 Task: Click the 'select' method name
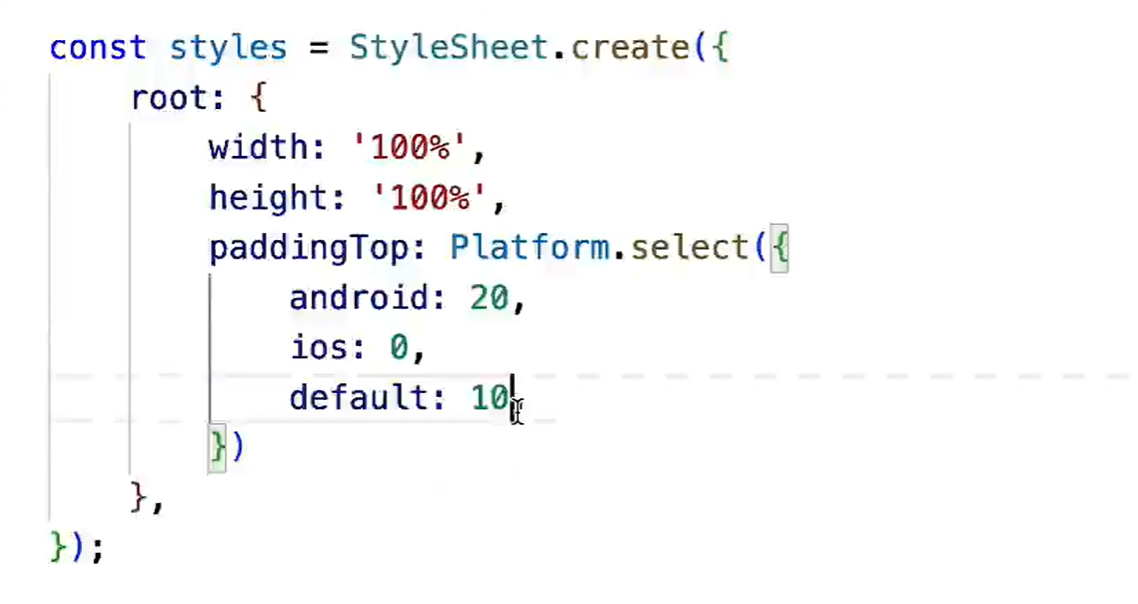pyautogui.click(x=689, y=247)
